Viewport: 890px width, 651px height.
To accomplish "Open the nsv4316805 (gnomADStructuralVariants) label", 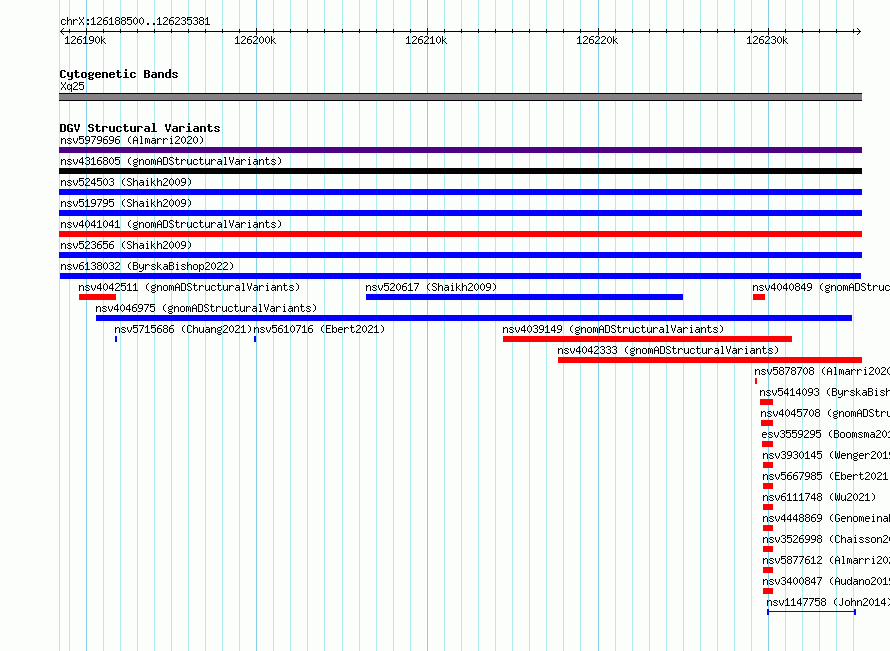I will click(171, 161).
